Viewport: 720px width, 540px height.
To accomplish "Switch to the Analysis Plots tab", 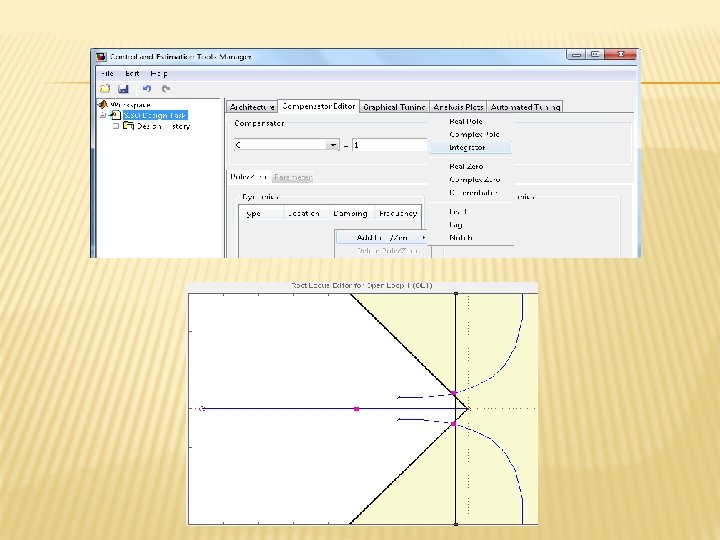I will (x=458, y=107).
